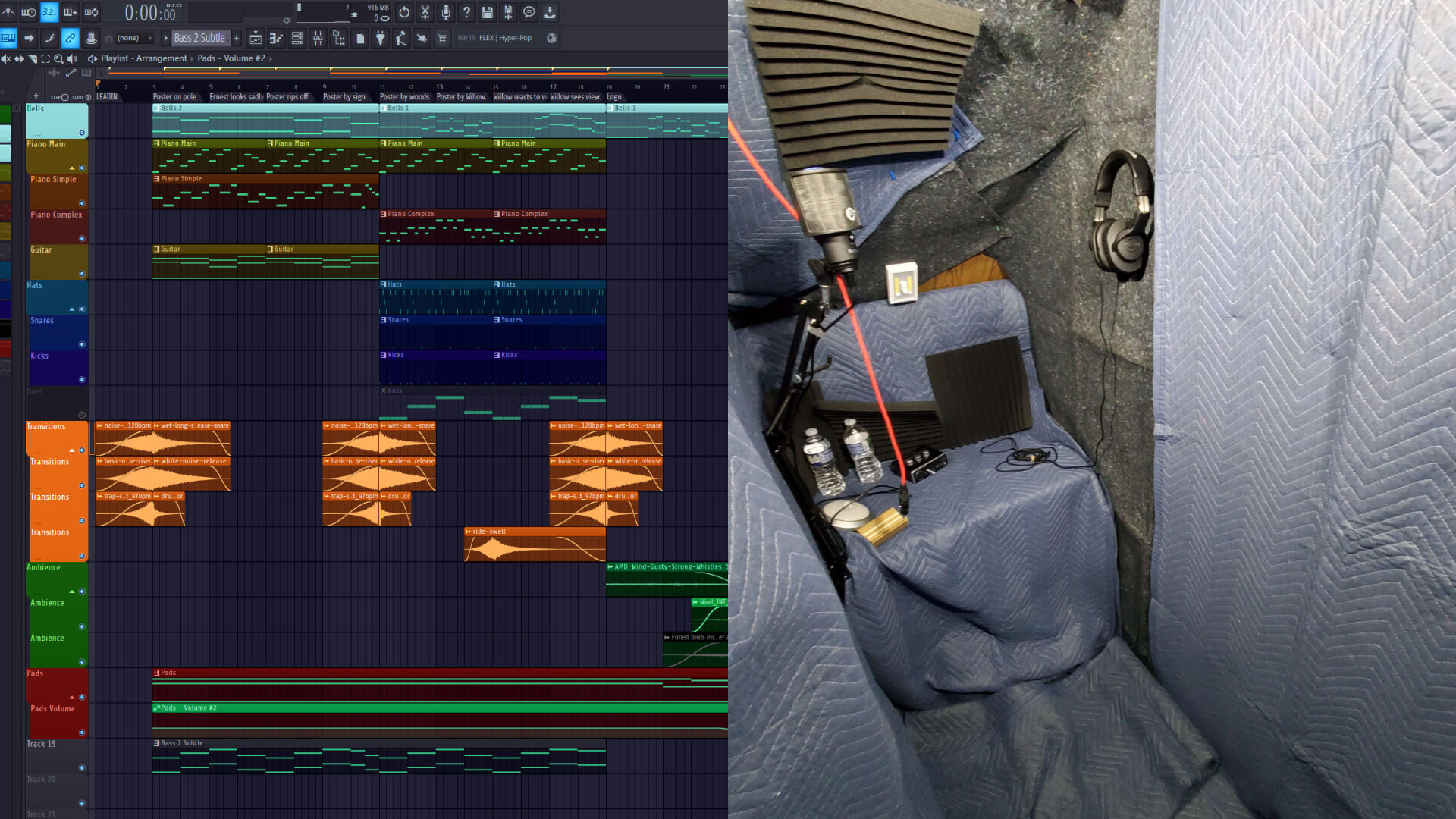Save the project with the floppy disk icon
Screen dimensions: 1456x819
pos(488,12)
